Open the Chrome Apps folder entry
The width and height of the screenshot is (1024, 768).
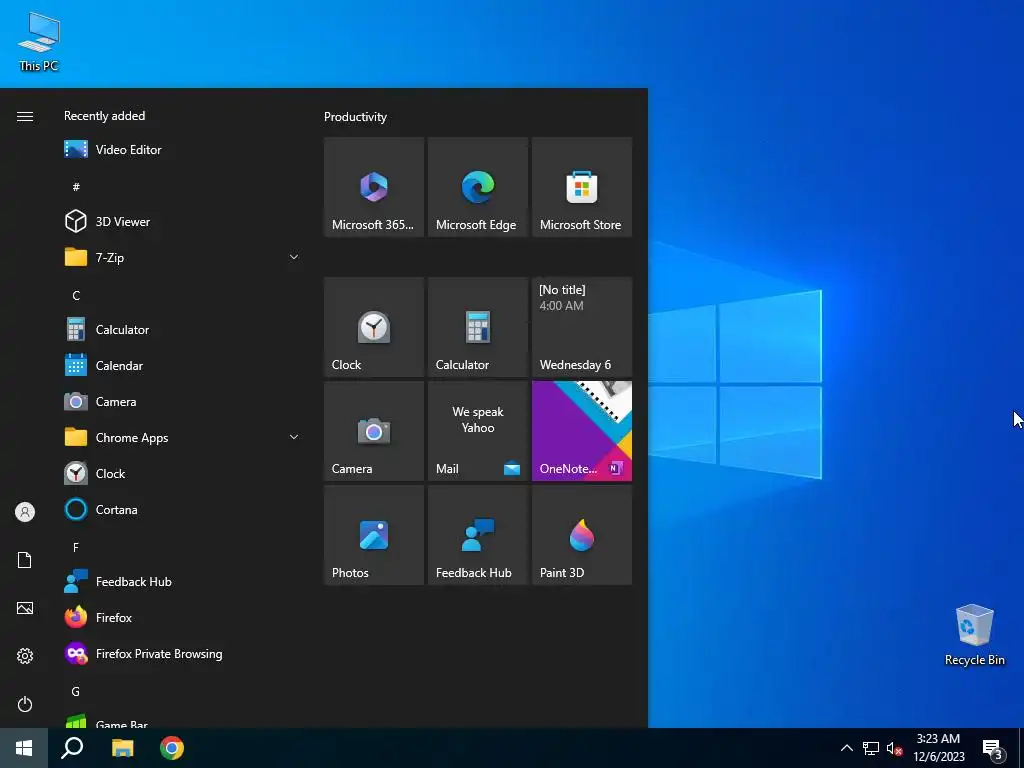point(182,438)
